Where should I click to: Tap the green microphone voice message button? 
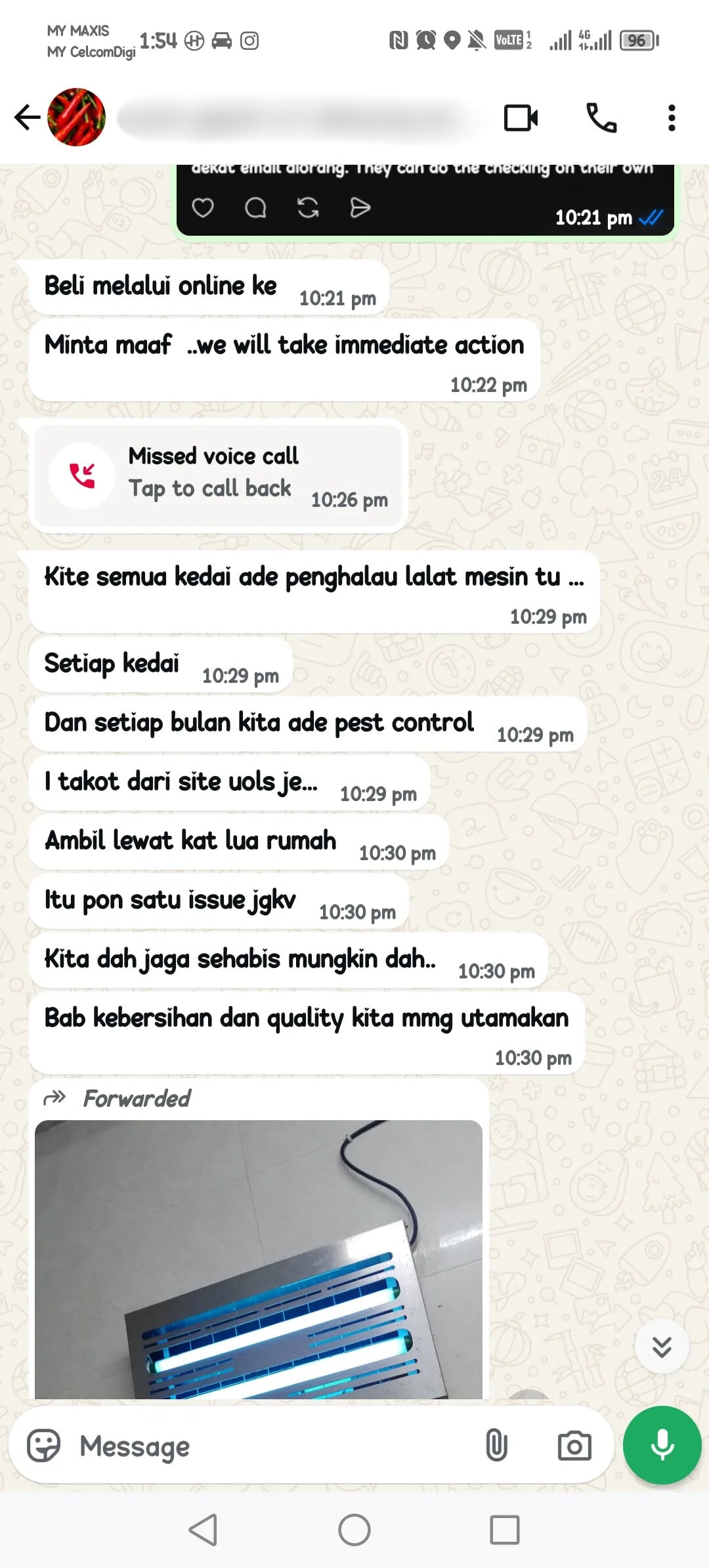[662, 1445]
